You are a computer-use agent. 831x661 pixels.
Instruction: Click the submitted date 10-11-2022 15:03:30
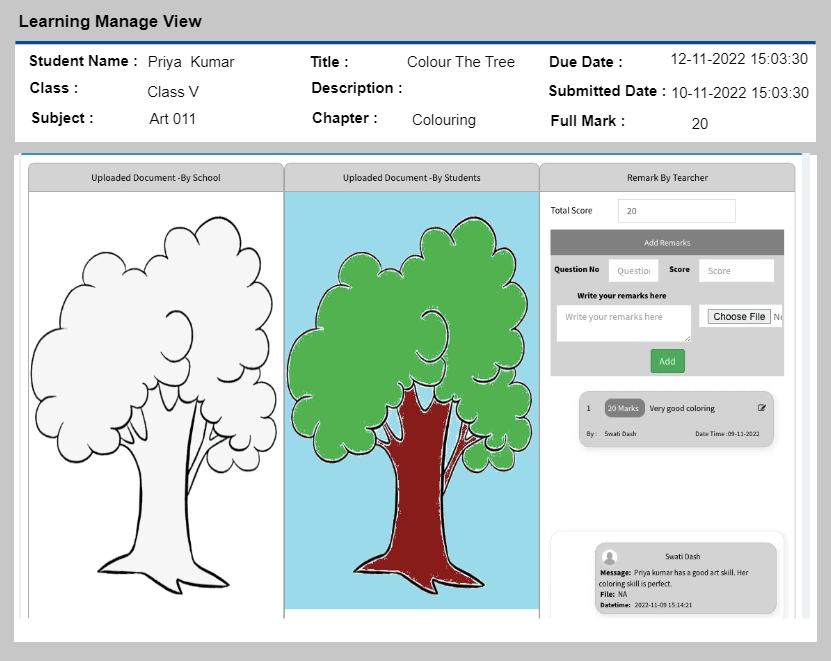pyautogui.click(x=740, y=93)
